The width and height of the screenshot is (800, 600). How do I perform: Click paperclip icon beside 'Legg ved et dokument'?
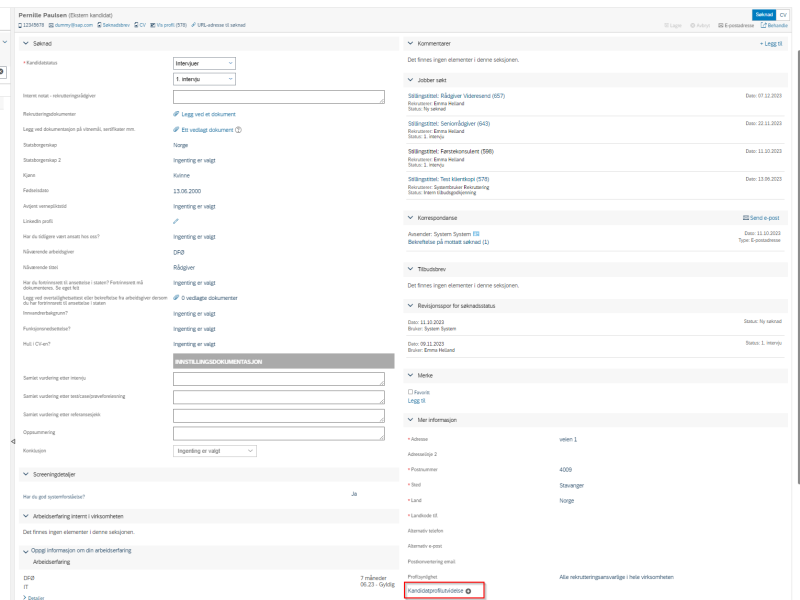point(176,114)
